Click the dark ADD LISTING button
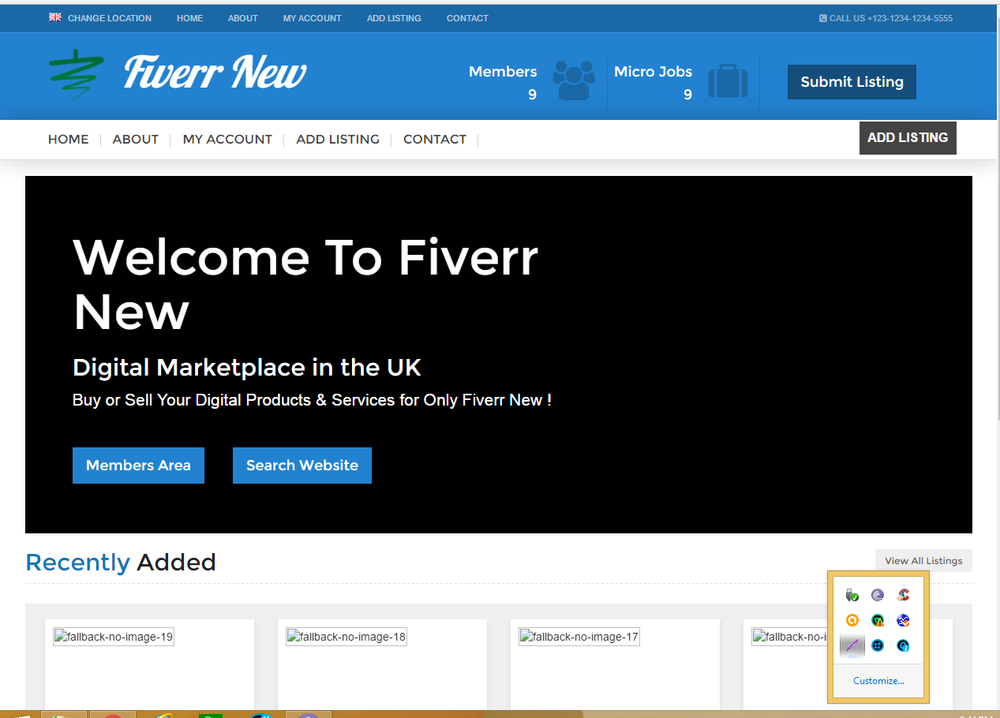Screen dimensions: 1000x718 point(908,138)
